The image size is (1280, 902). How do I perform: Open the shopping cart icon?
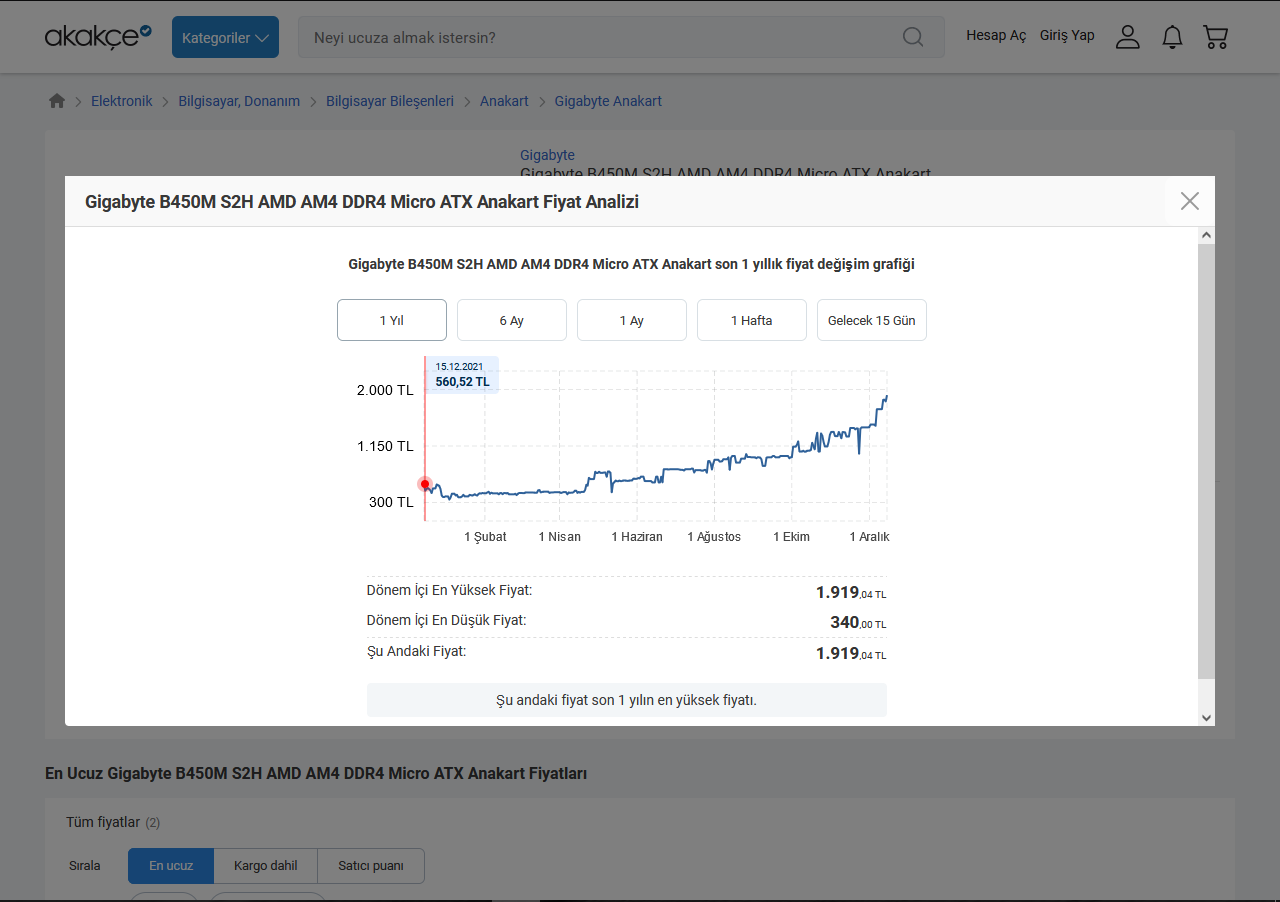coord(1216,37)
